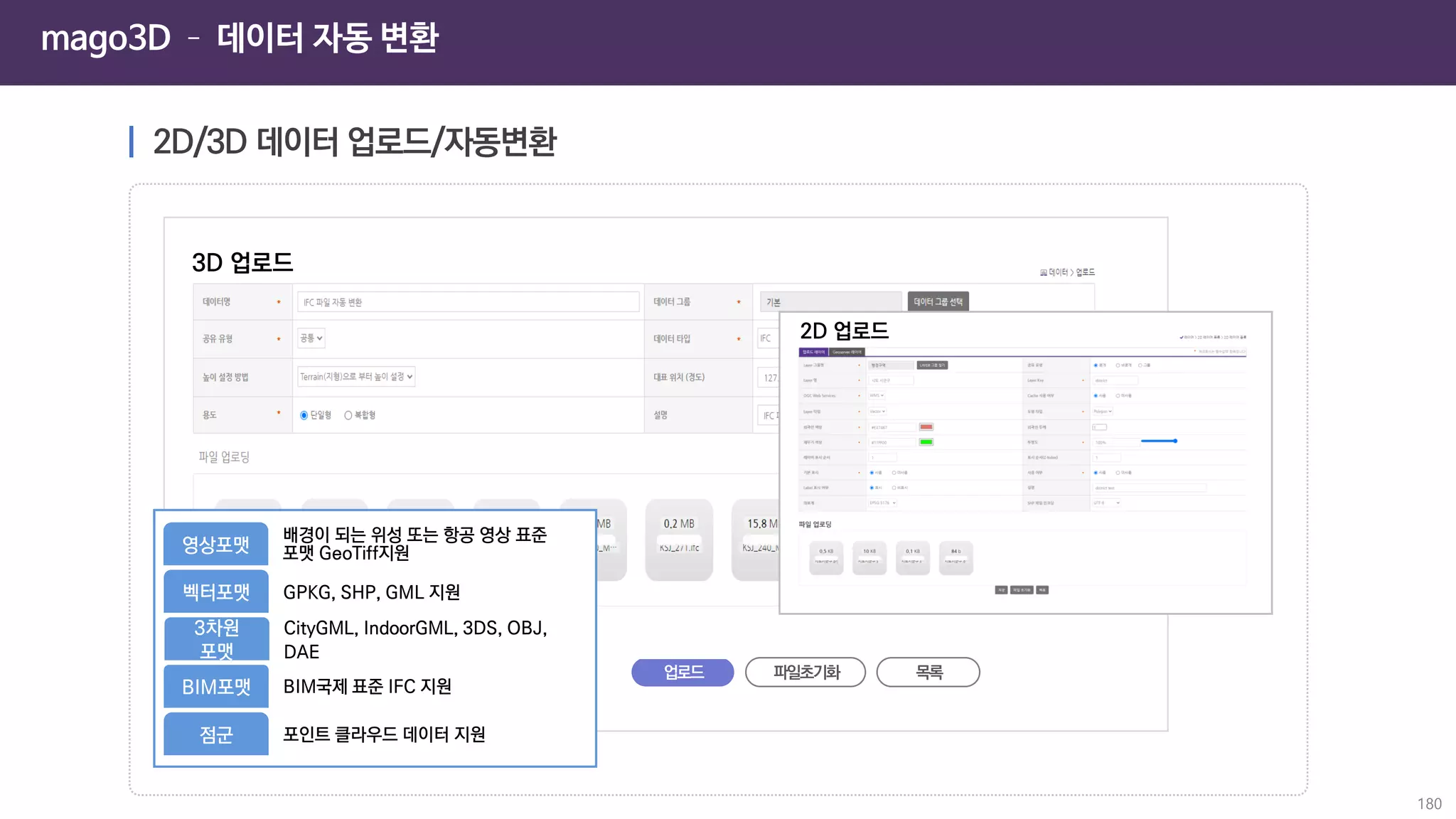
Task: Click the 2D description district test input
Action: tap(1150, 488)
